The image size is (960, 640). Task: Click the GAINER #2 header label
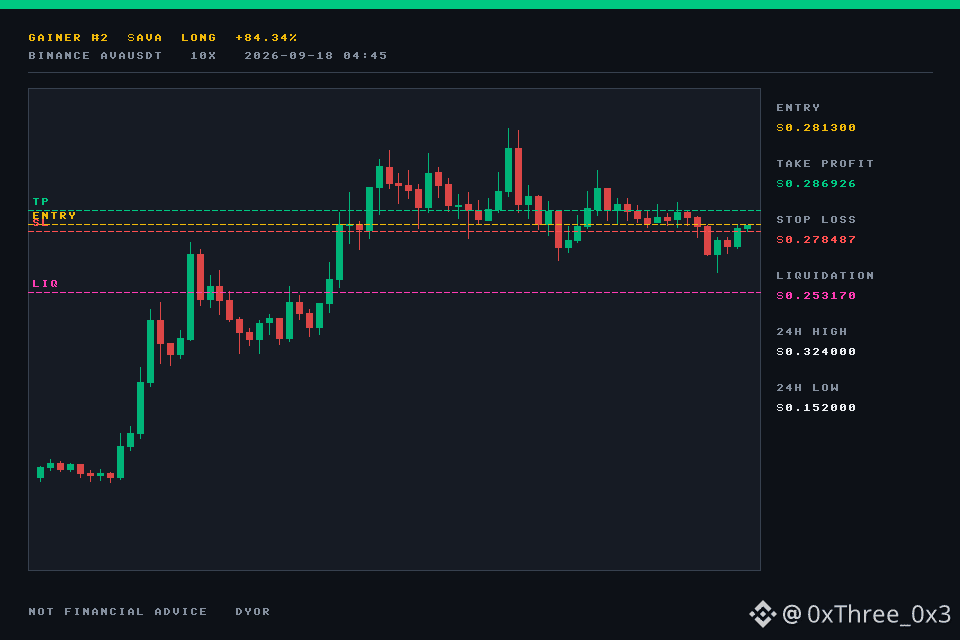[x=69, y=38]
